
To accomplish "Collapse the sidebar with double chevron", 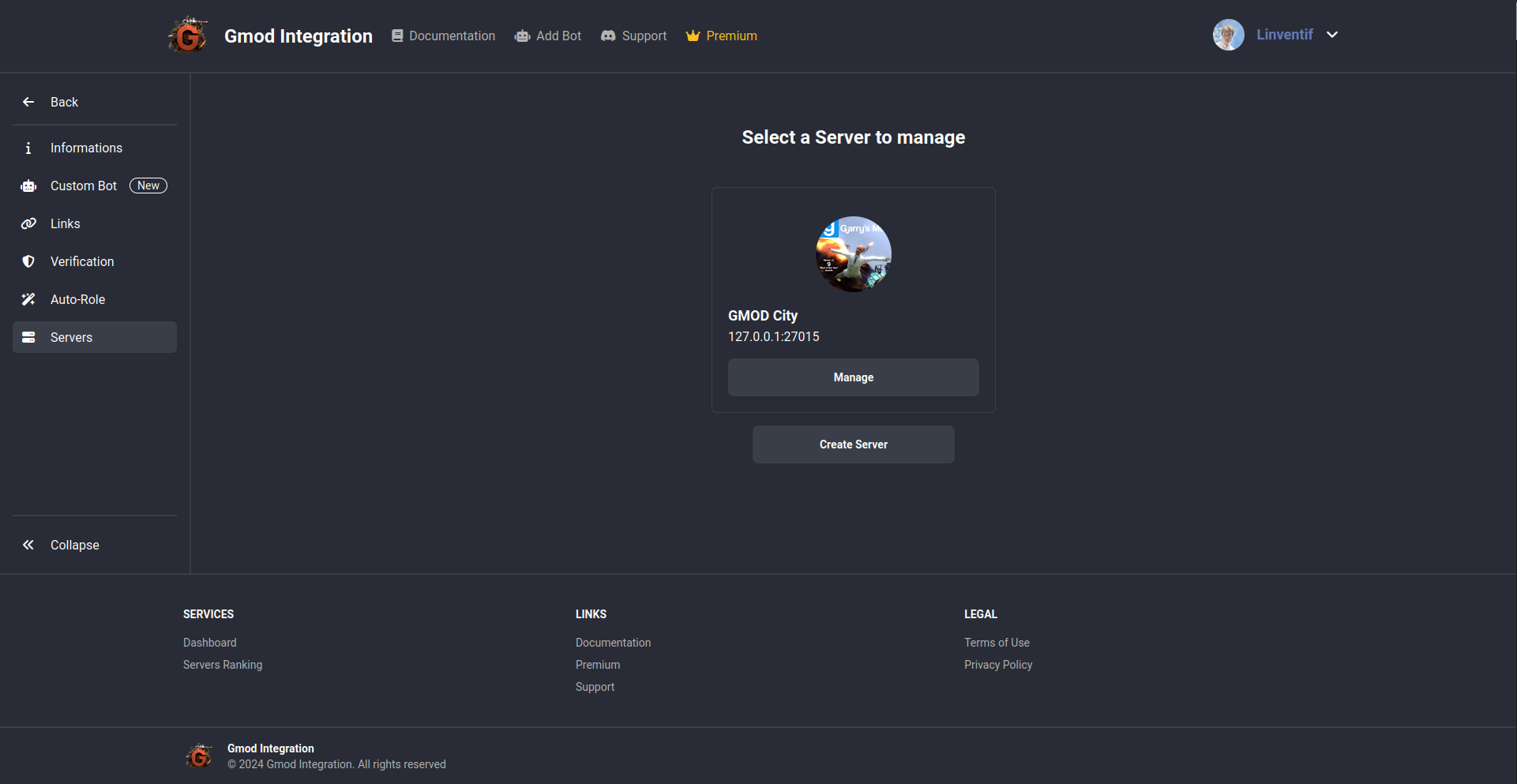I will (28, 545).
